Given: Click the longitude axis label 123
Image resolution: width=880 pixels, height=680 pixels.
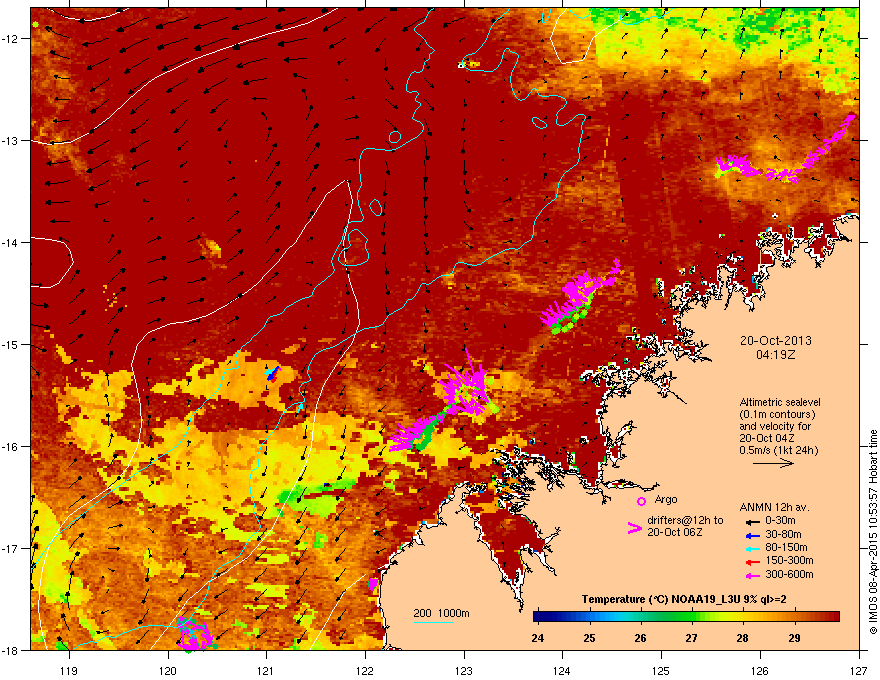Looking at the screenshot, I should click(x=464, y=670).
